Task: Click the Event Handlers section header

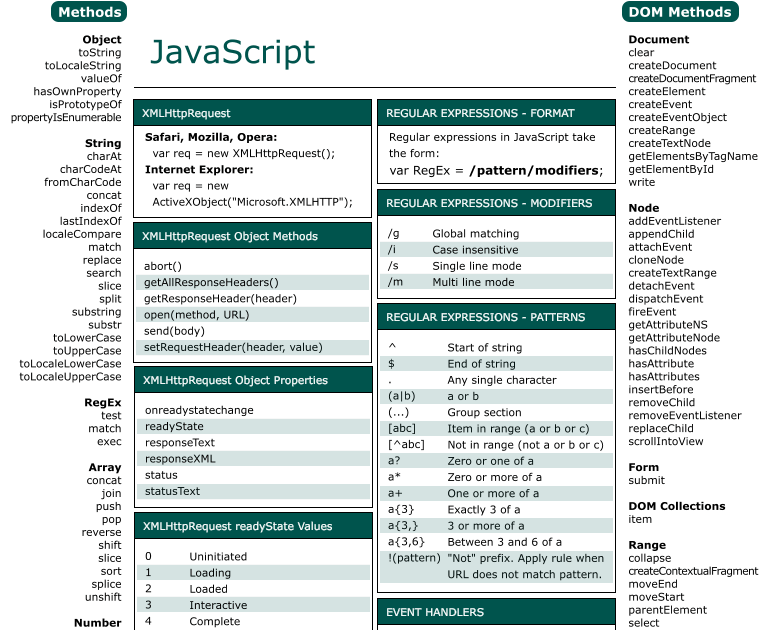Action: 496,612
